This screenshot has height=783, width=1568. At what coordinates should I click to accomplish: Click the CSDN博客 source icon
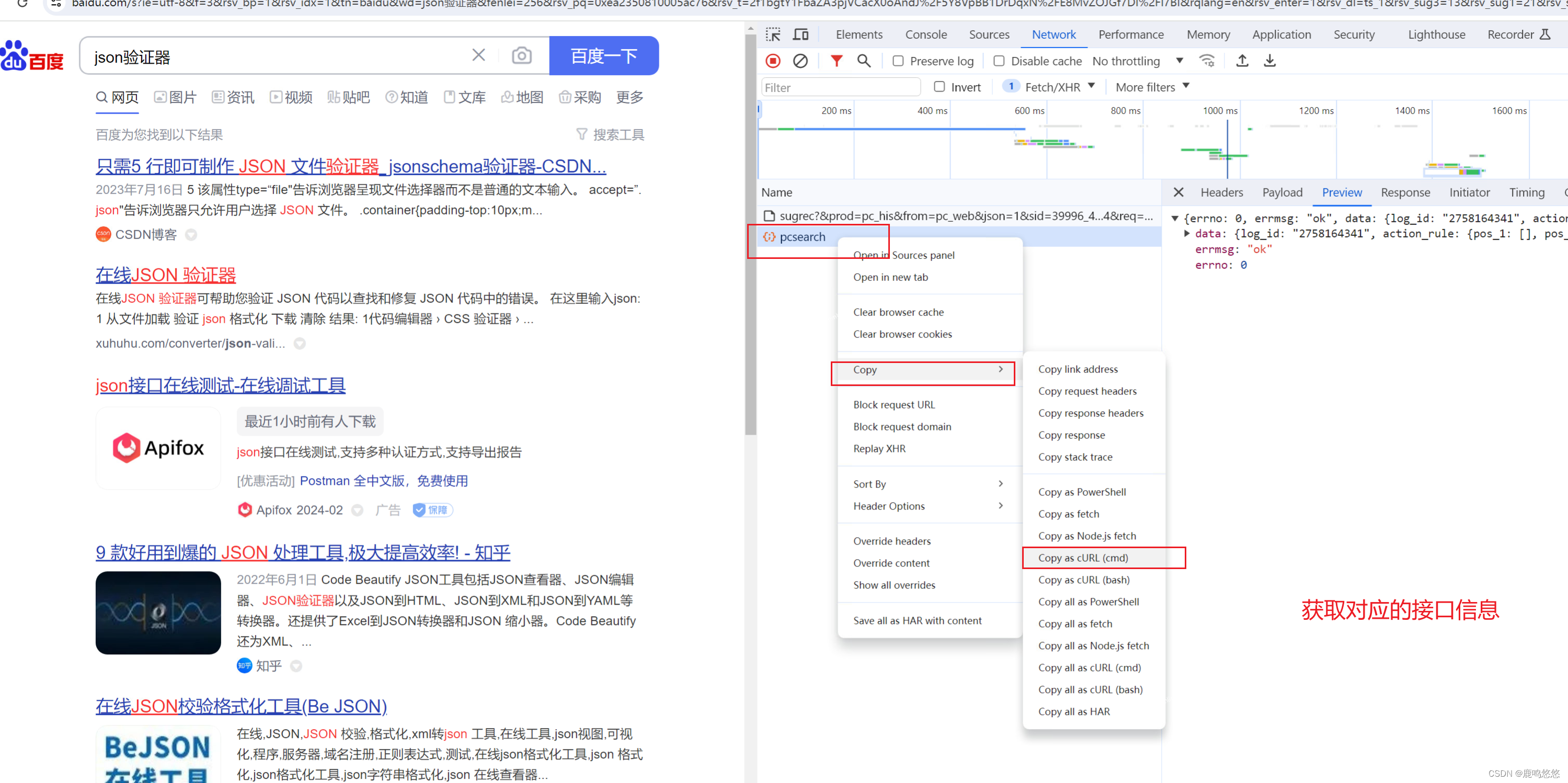(x=104, y=234)
